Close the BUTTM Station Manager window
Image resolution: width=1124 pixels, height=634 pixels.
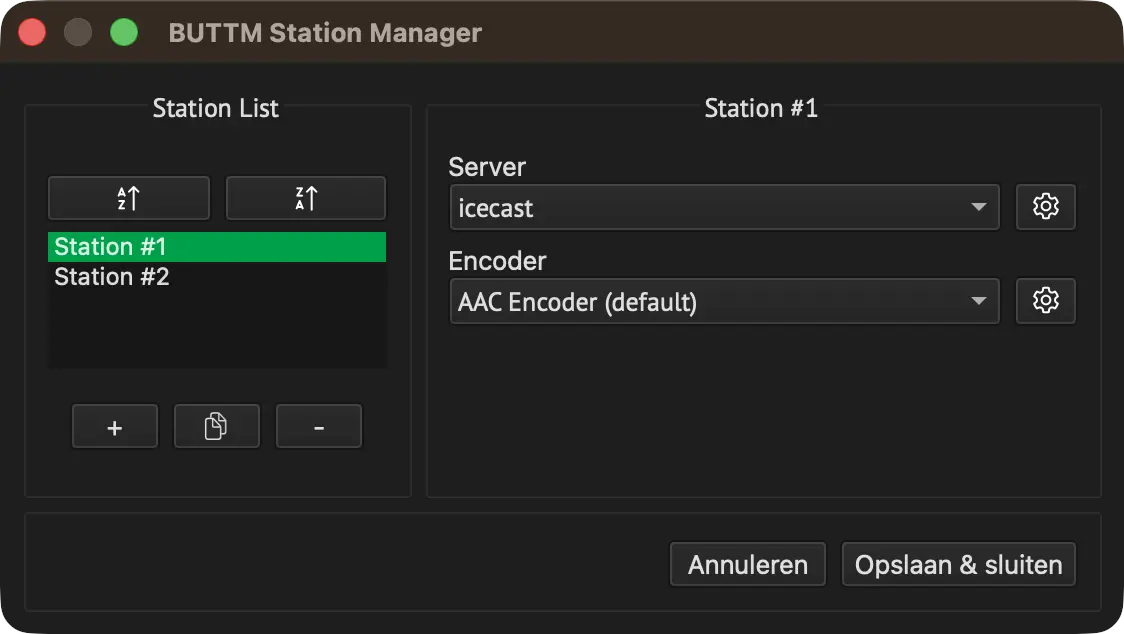(x=32, y=32)
